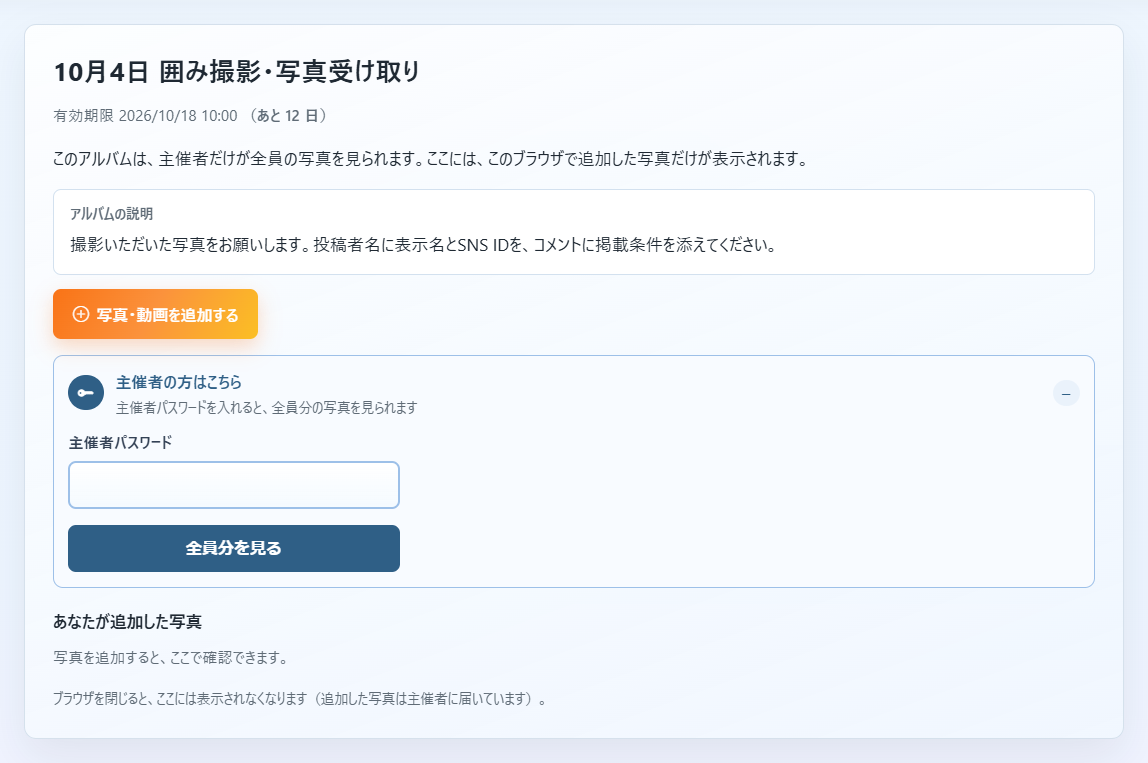
Task: Click the hint 主催者パスワードを入れると、全員分の写真を見られます
Action: point(266,407)
